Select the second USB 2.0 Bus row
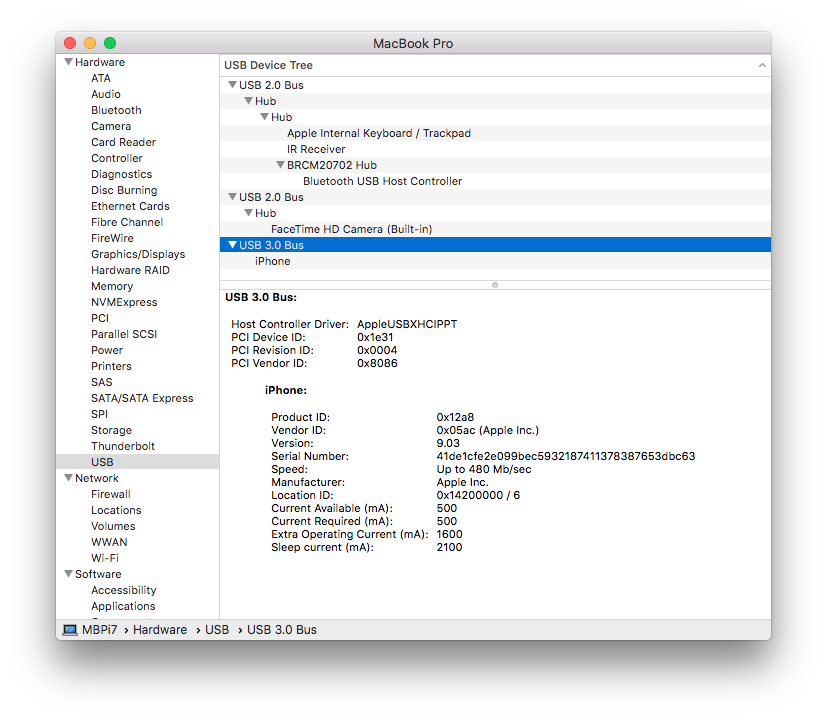The height and width of the screenshot is (720, 827). click(495, 197)
